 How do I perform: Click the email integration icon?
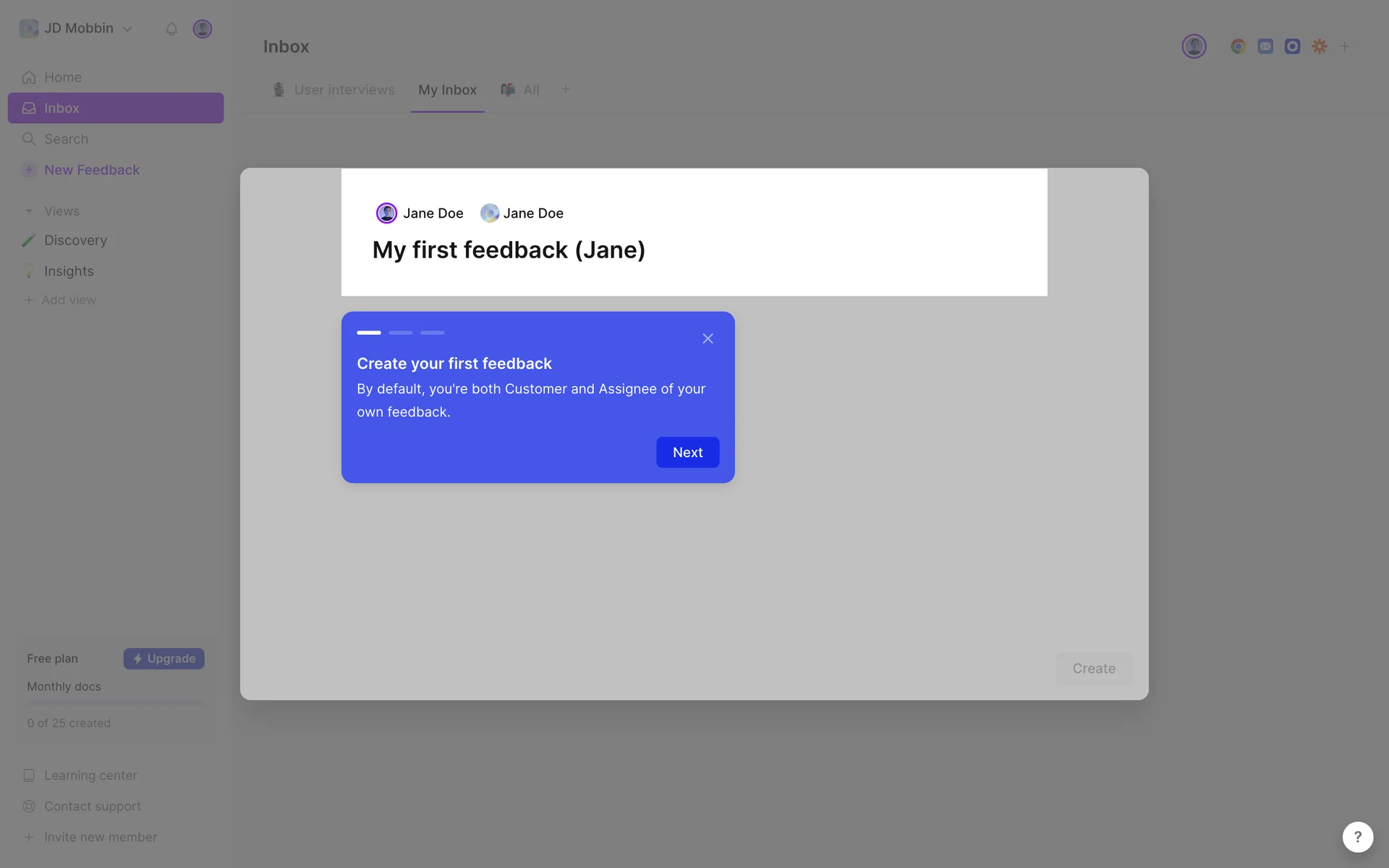tap(1265, 46)
